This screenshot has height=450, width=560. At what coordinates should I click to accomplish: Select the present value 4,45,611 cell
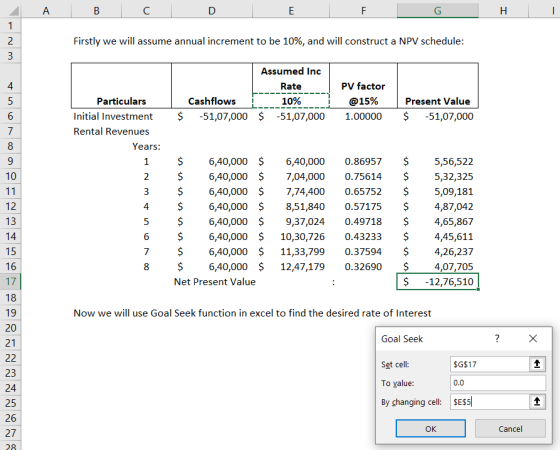click(x=438, y=236)
